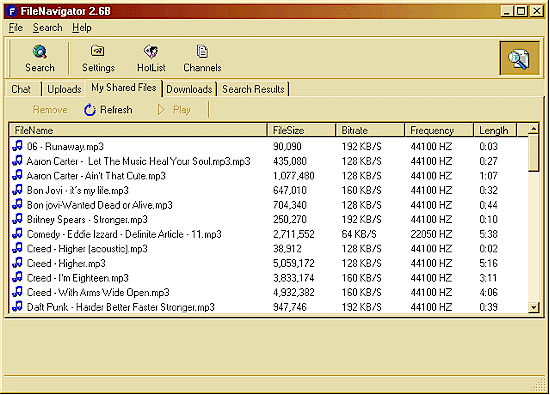Click the large document search icon at right
The image size is (550, 395).
click(519, 58)
